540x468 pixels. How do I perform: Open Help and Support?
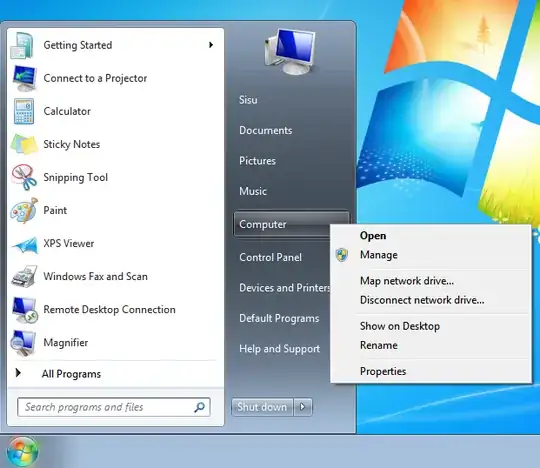coord(279,349)
